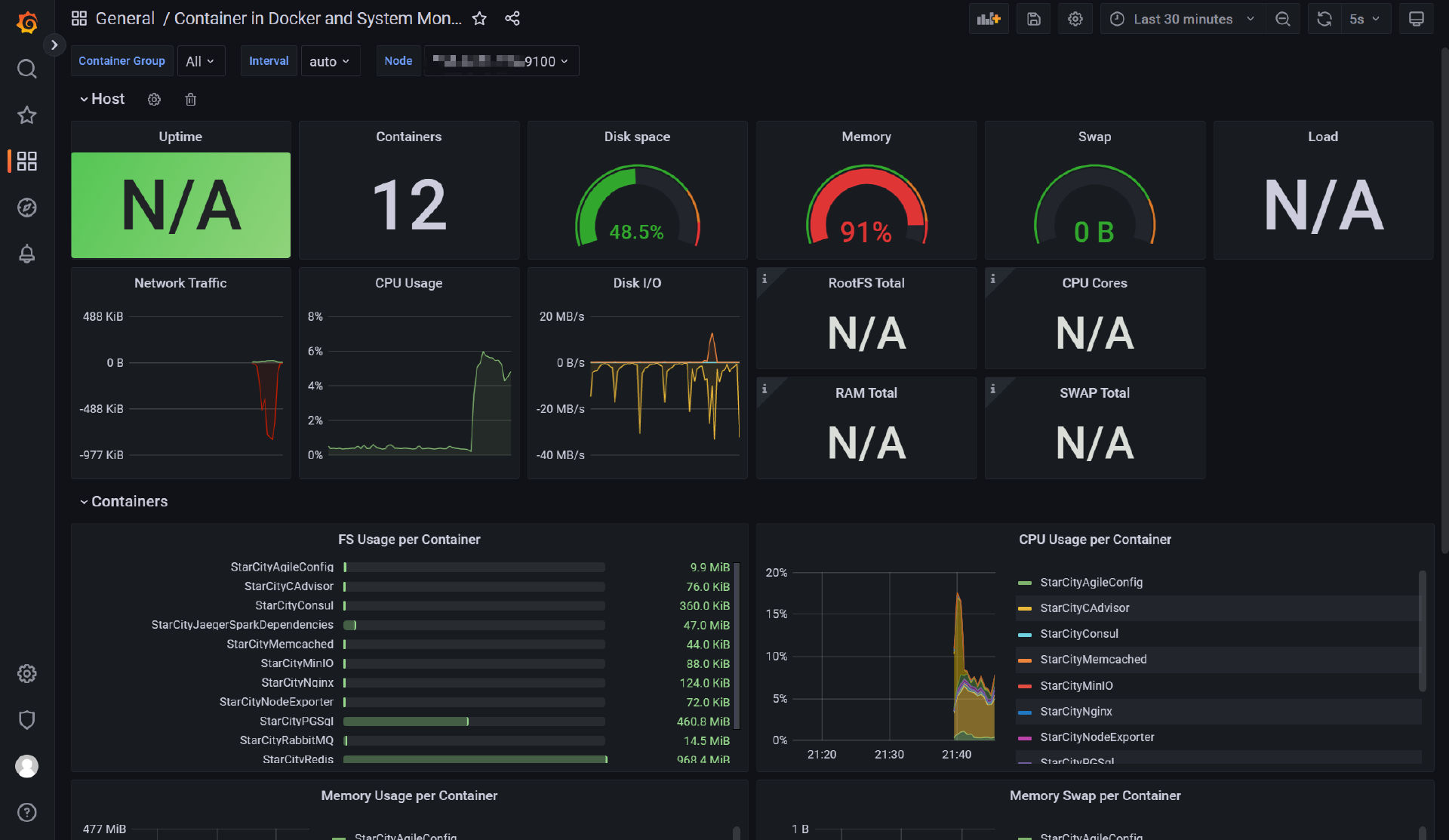Zoom out the time range
The image size is (1449, 840).
point(1282,19)
